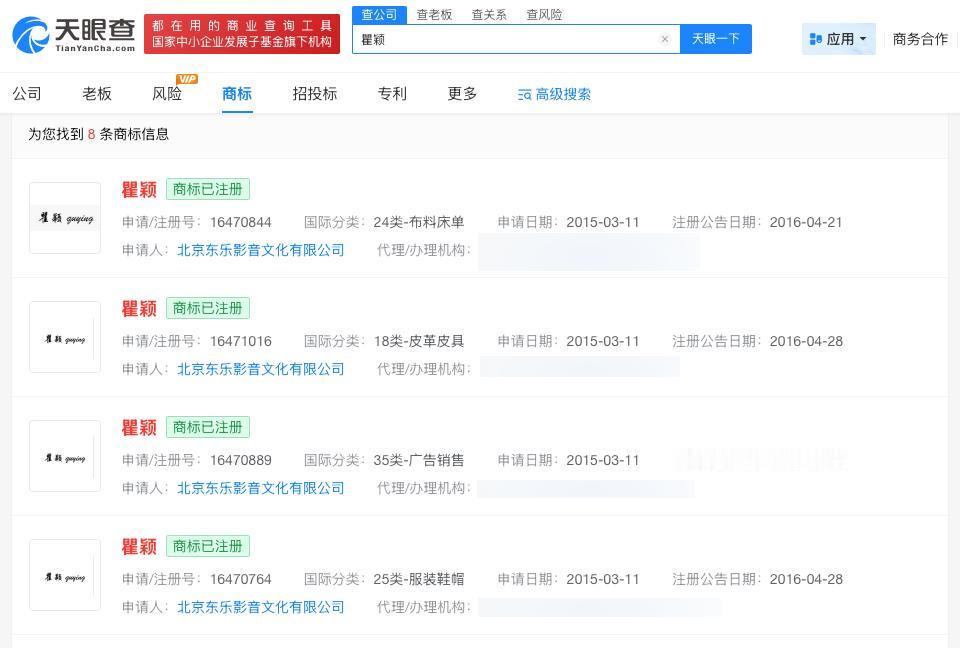Click the red promotional banner
Screen dimensions: 960x648
[242, 34]
